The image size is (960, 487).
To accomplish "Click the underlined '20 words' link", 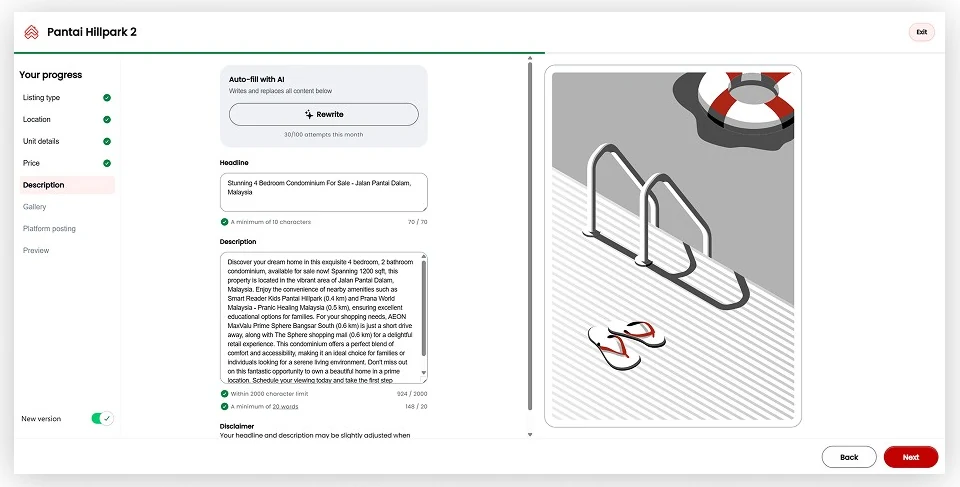I will click(285, 406).
